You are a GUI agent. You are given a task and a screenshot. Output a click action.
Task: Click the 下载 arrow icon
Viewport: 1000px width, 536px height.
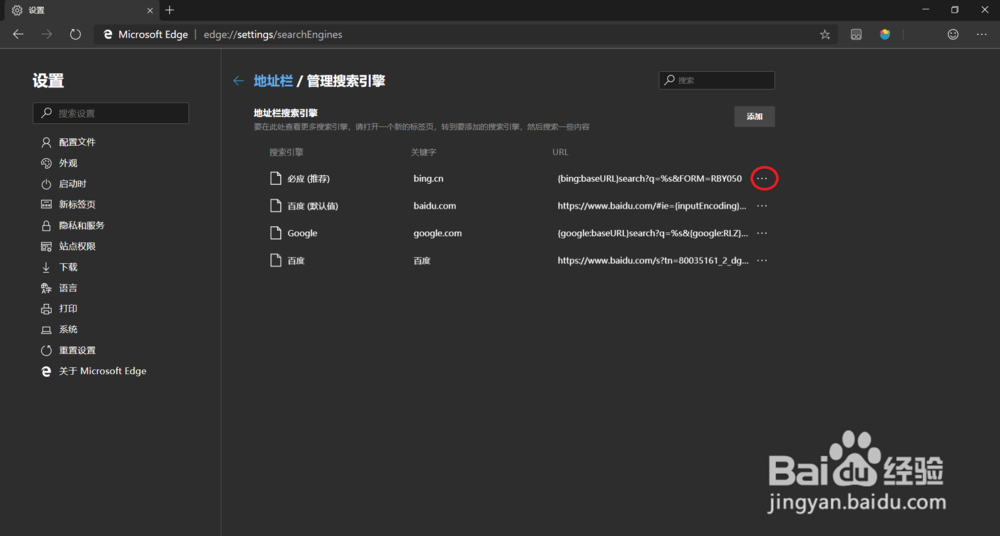coord(46,267)
